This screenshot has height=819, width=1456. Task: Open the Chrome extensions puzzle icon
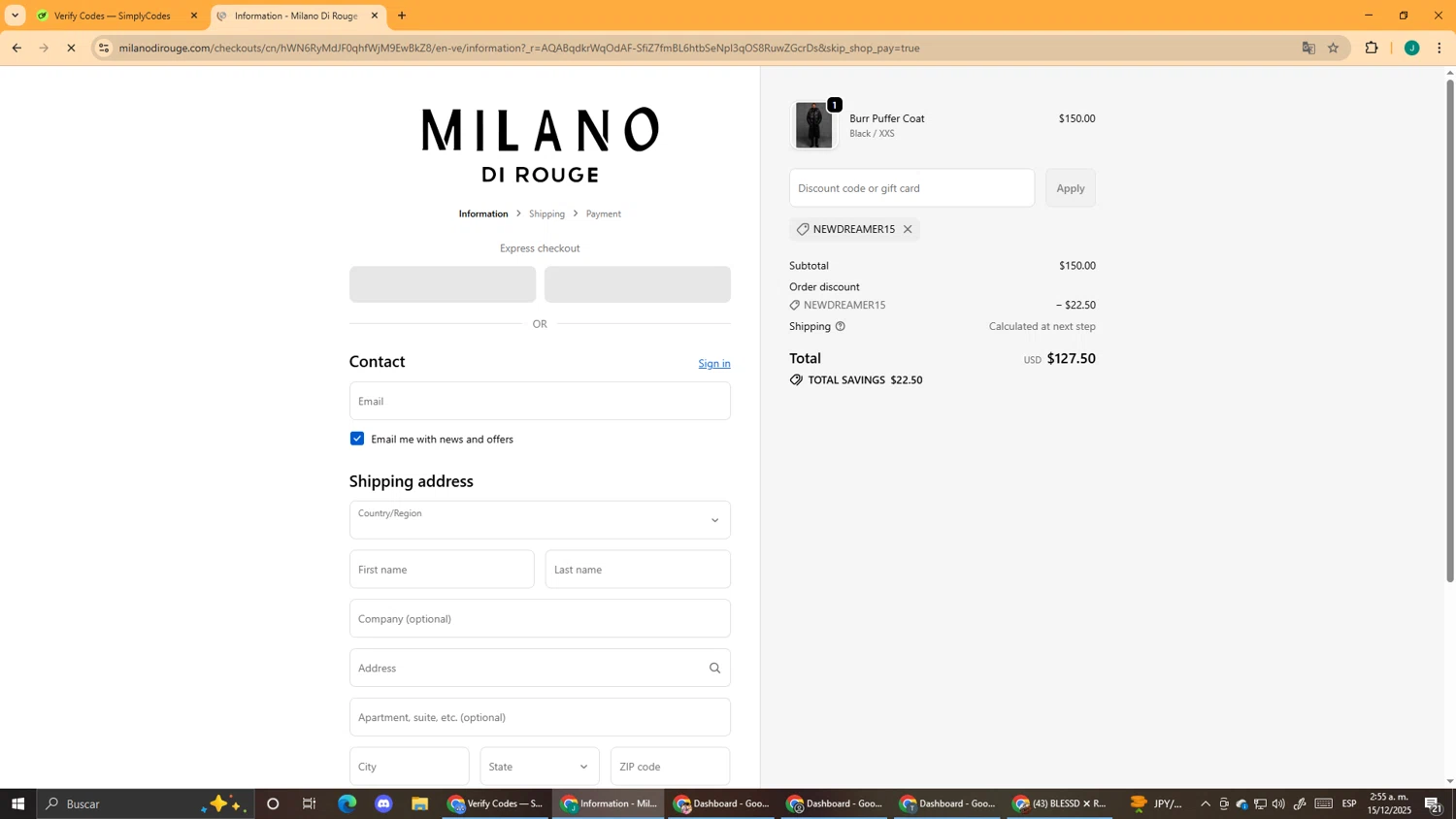point(1372,48)
